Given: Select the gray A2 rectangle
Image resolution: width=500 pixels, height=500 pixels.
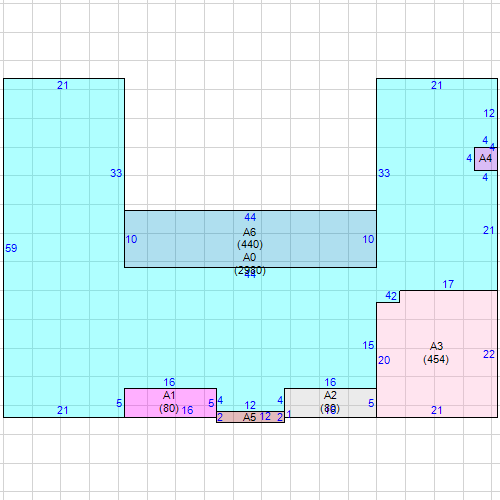Looking at the screenshot, I should coord(330,403).
